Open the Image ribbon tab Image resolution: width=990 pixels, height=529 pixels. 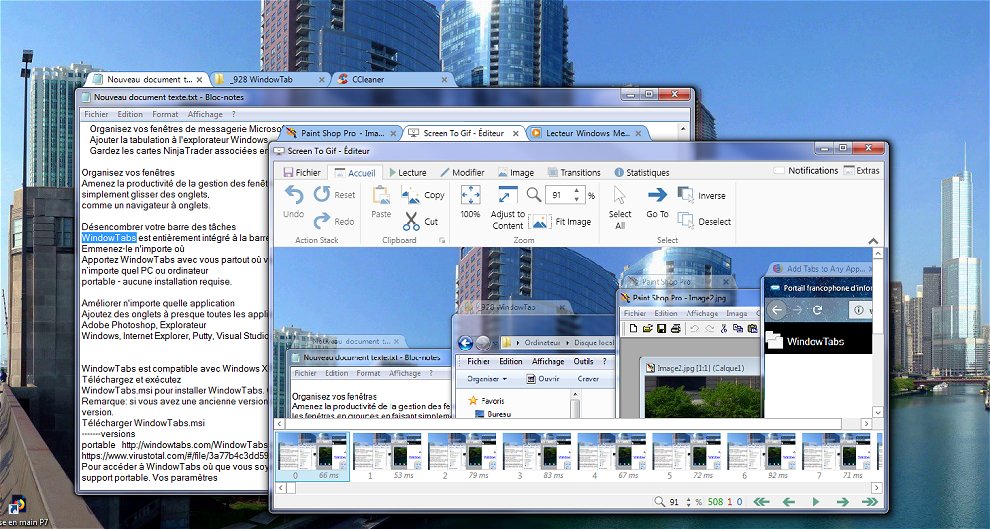click(516, 172)
